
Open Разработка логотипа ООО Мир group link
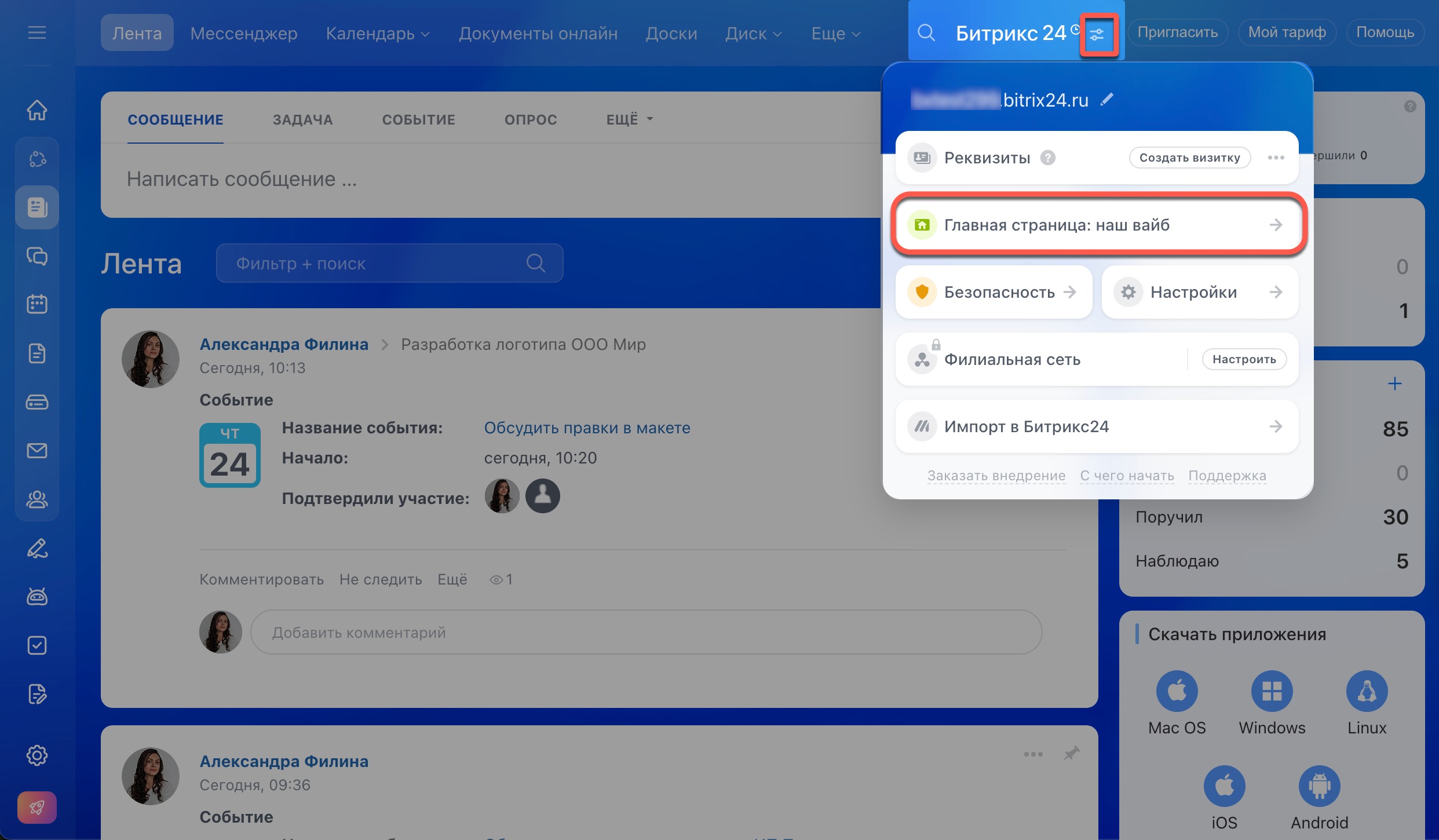tap(523, 345)
